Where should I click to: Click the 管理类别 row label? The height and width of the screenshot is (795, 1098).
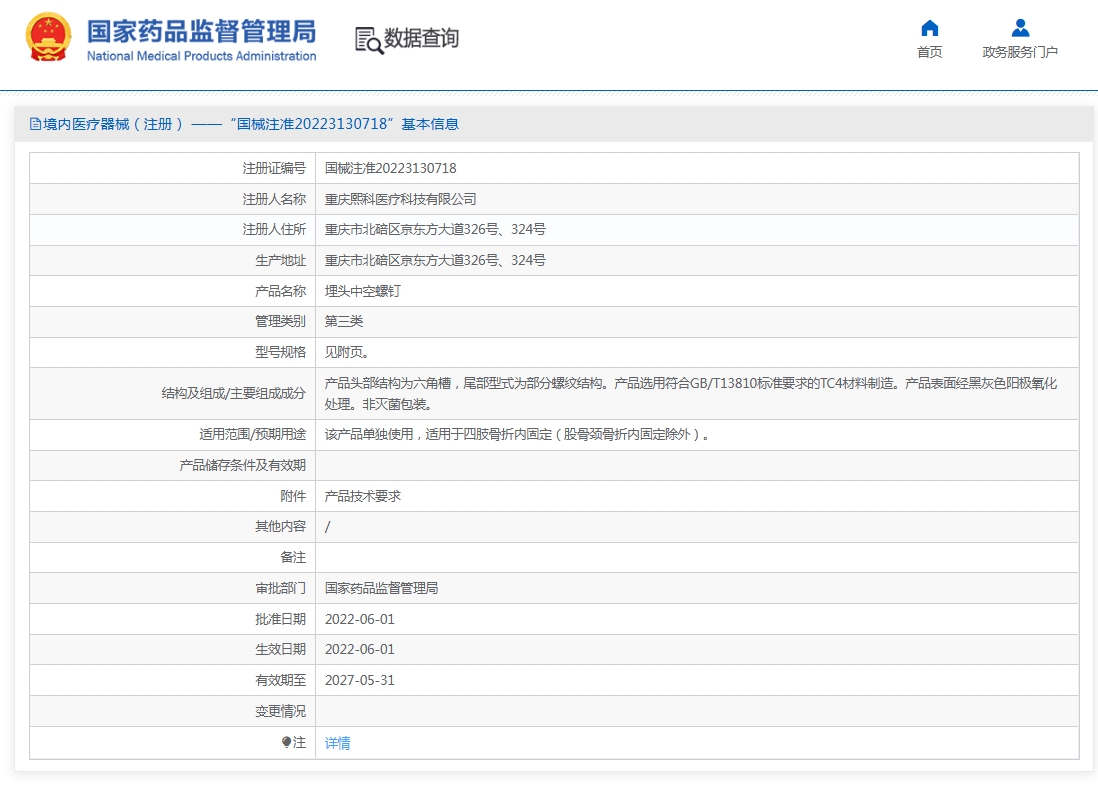point(281,321)
